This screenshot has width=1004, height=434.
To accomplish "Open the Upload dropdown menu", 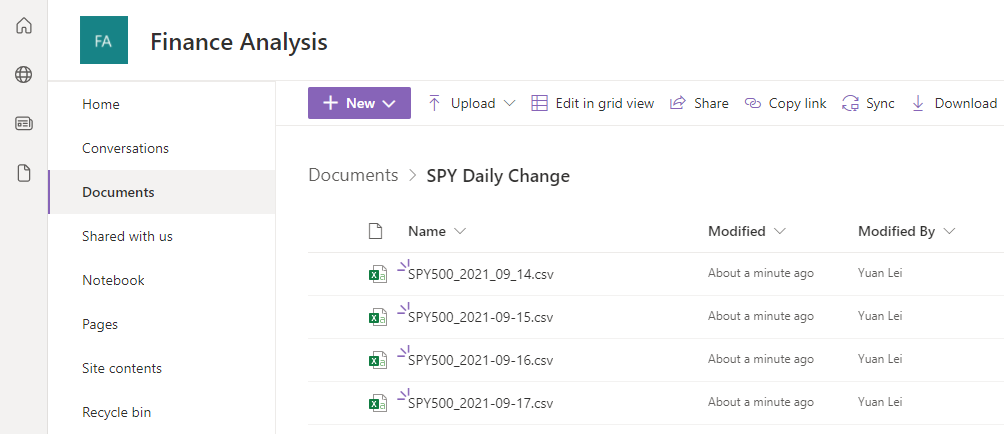I will 509,103.
